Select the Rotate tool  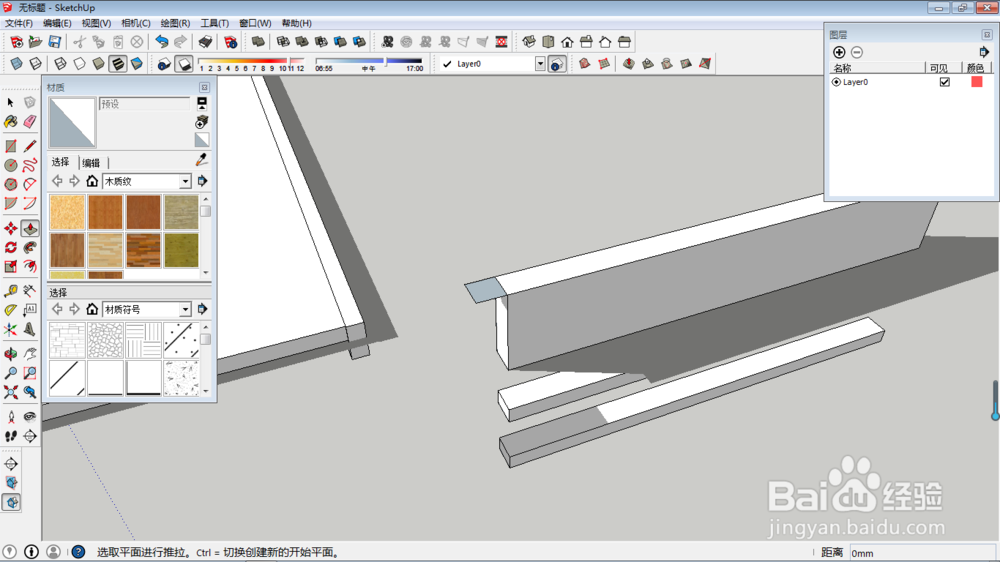click(x=10, y=248)
